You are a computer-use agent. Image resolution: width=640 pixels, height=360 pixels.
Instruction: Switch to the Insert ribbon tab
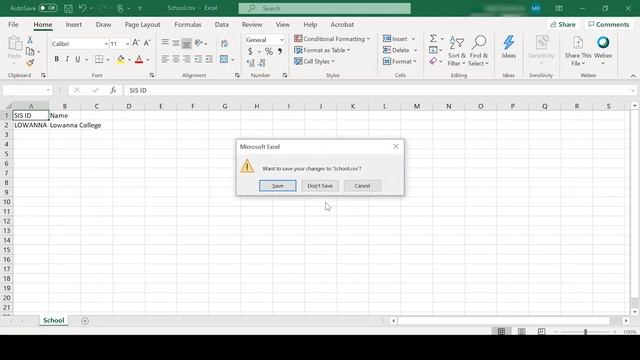73,24
